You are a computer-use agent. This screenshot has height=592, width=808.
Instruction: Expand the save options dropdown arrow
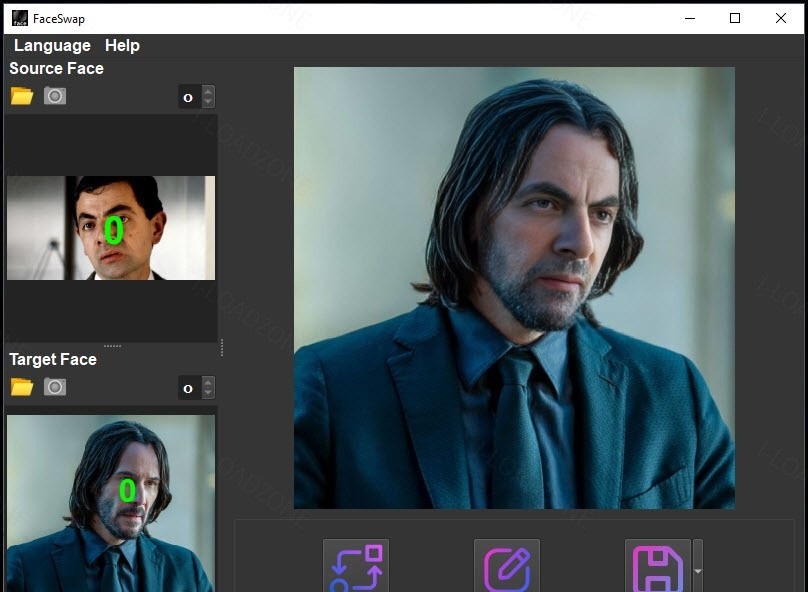(x=698, y=566)
